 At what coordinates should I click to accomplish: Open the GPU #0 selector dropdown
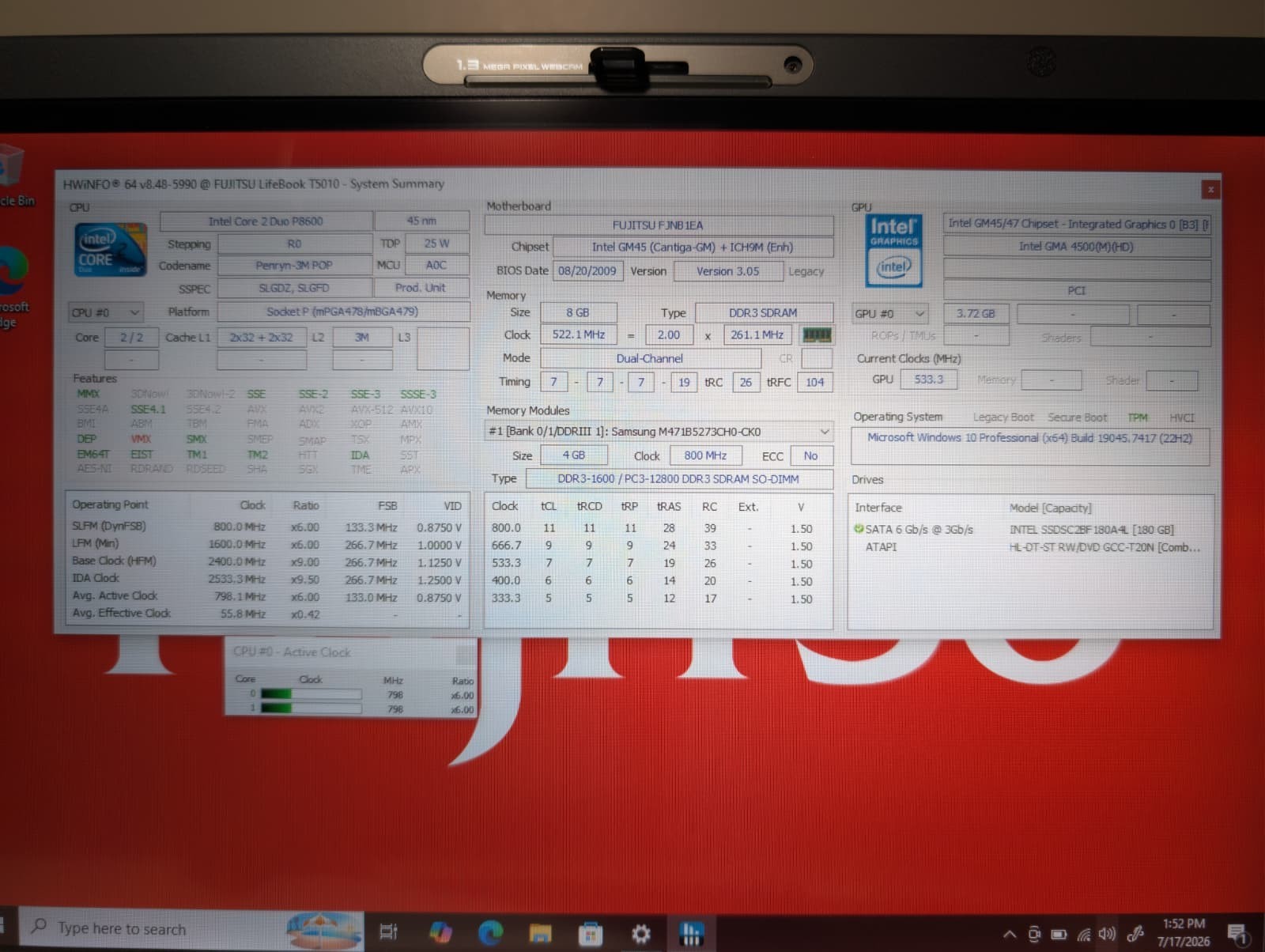click(x=889, y=314)
